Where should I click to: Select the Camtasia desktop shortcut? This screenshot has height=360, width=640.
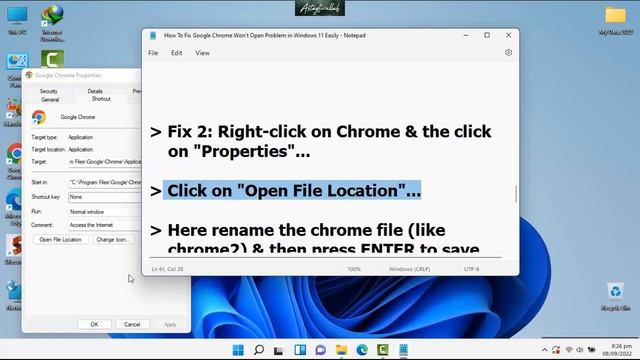(x=52, y=60)
